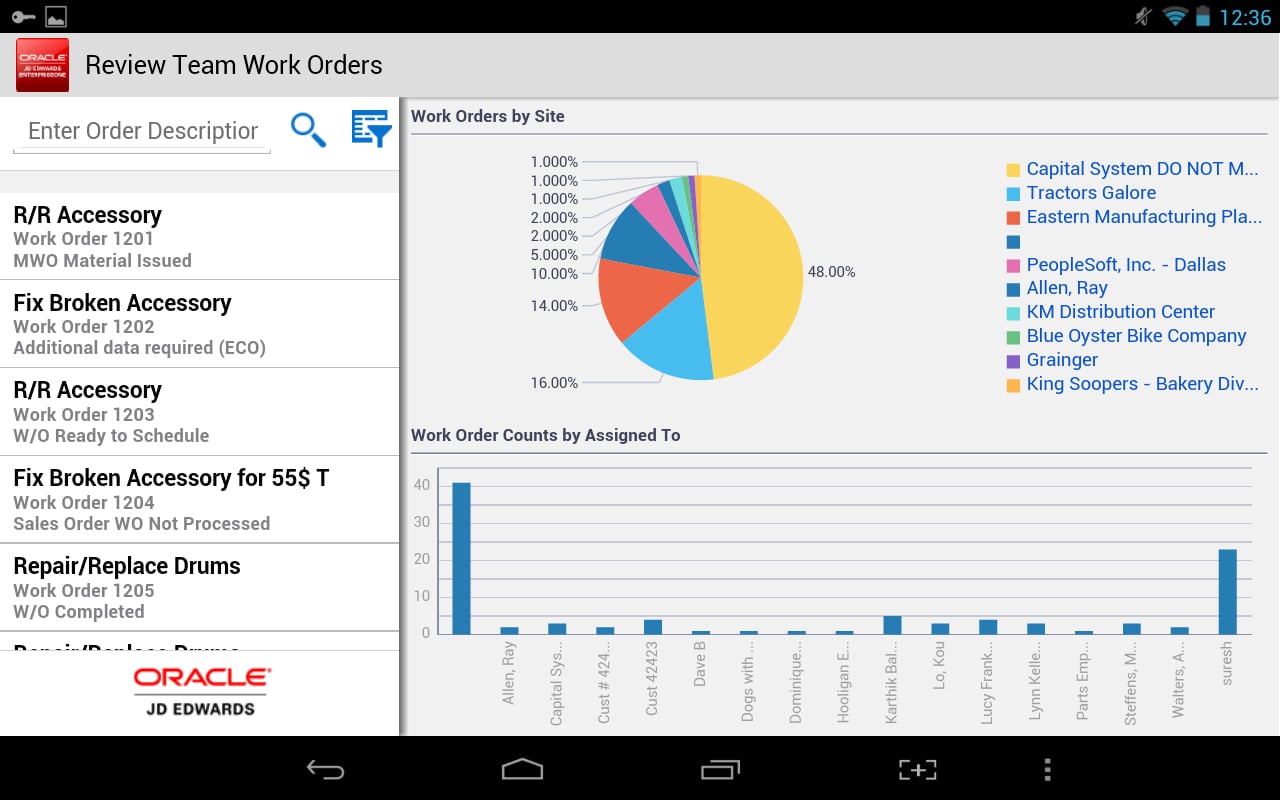Viewport: 1280px width, 800px height.
Task: Tap the Review Team Work Orders title
Action: tap(234, 65)
